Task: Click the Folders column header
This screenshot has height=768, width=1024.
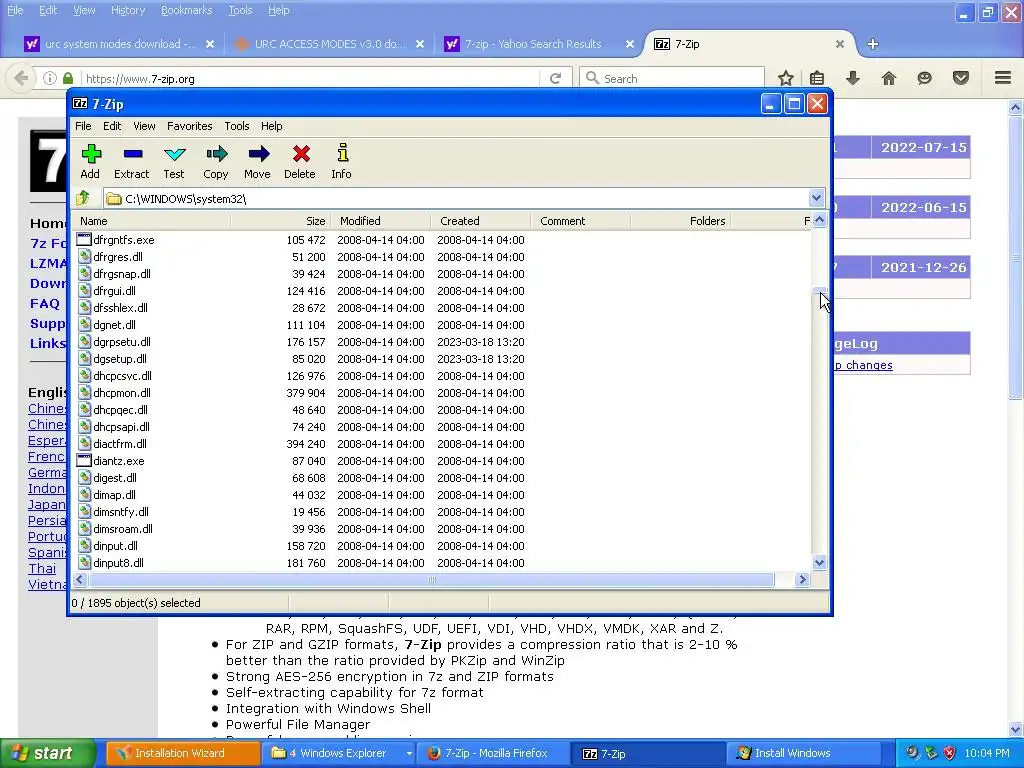Action: coord(680,221)
